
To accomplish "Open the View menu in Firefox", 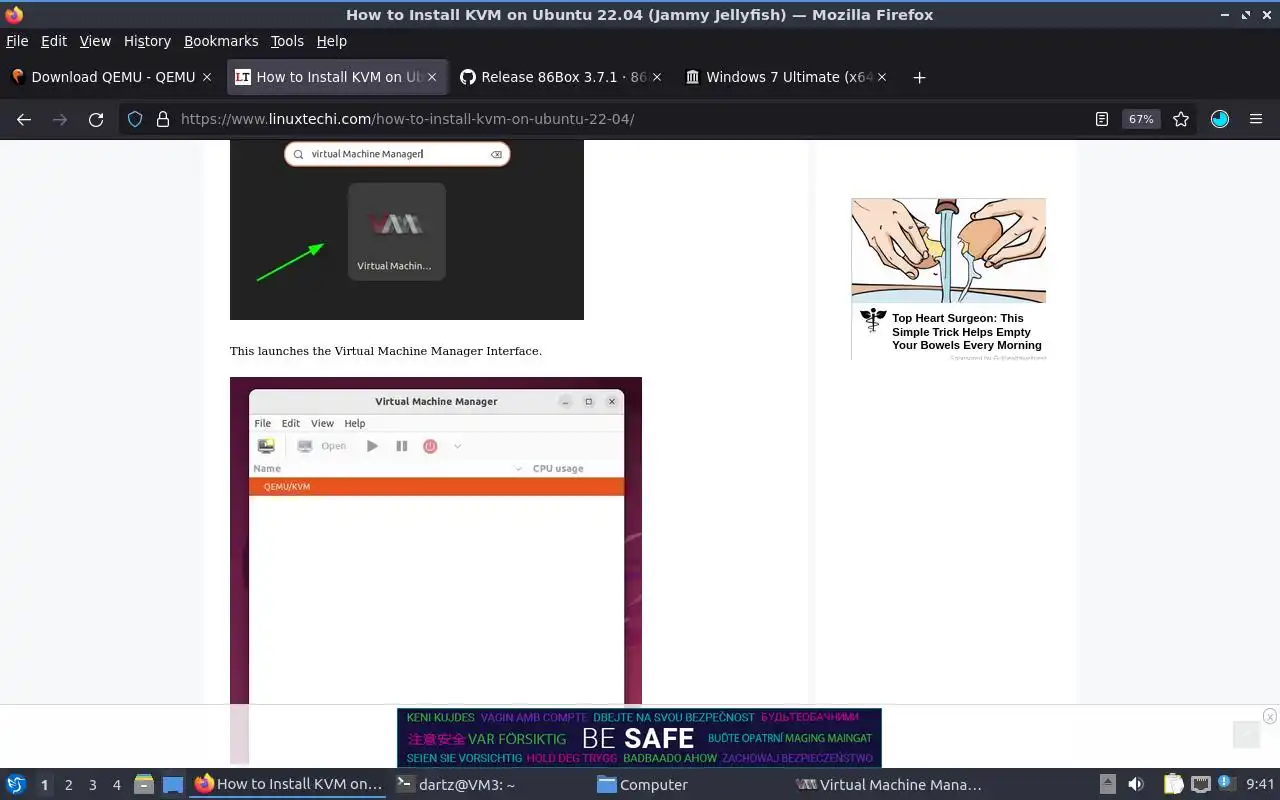I will (x=95, y=41).
